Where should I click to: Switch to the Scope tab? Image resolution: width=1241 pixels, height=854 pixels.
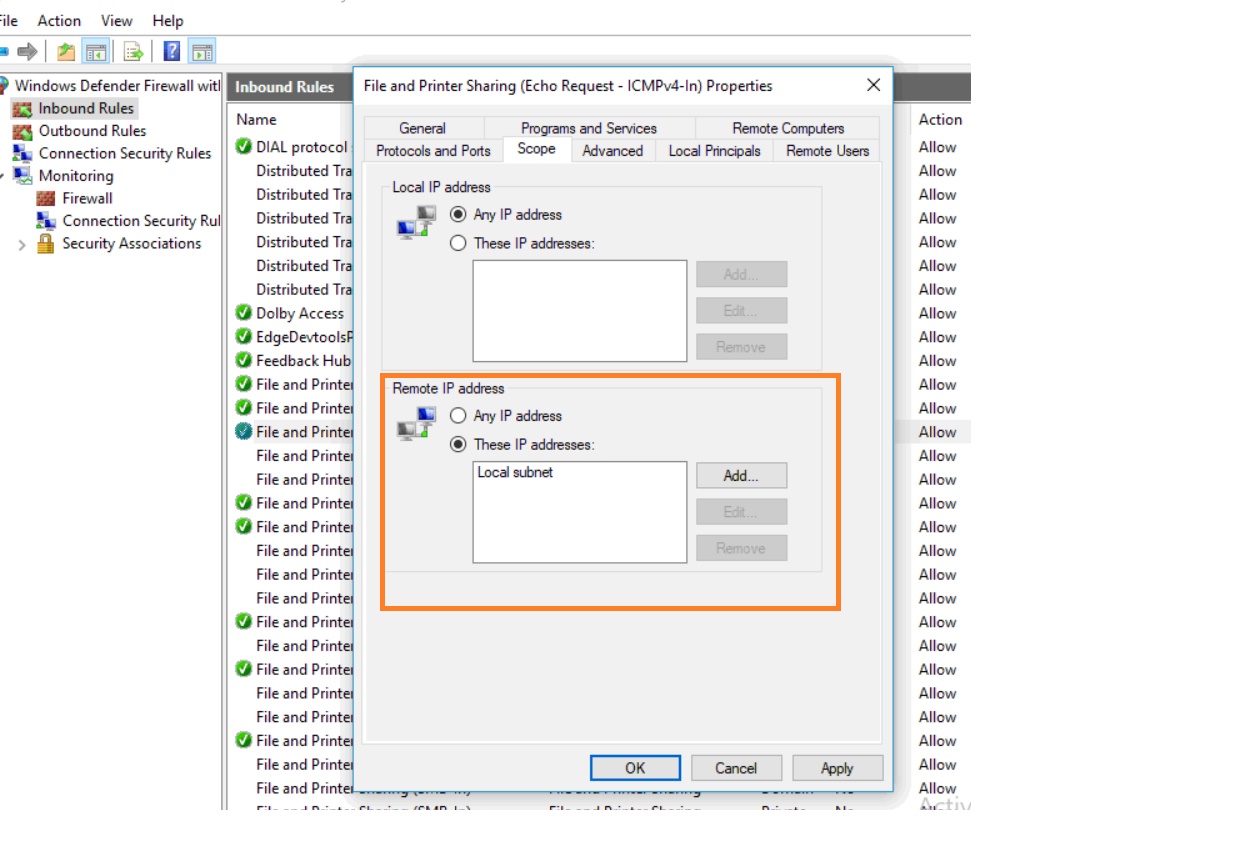click(x=536, y=149)
